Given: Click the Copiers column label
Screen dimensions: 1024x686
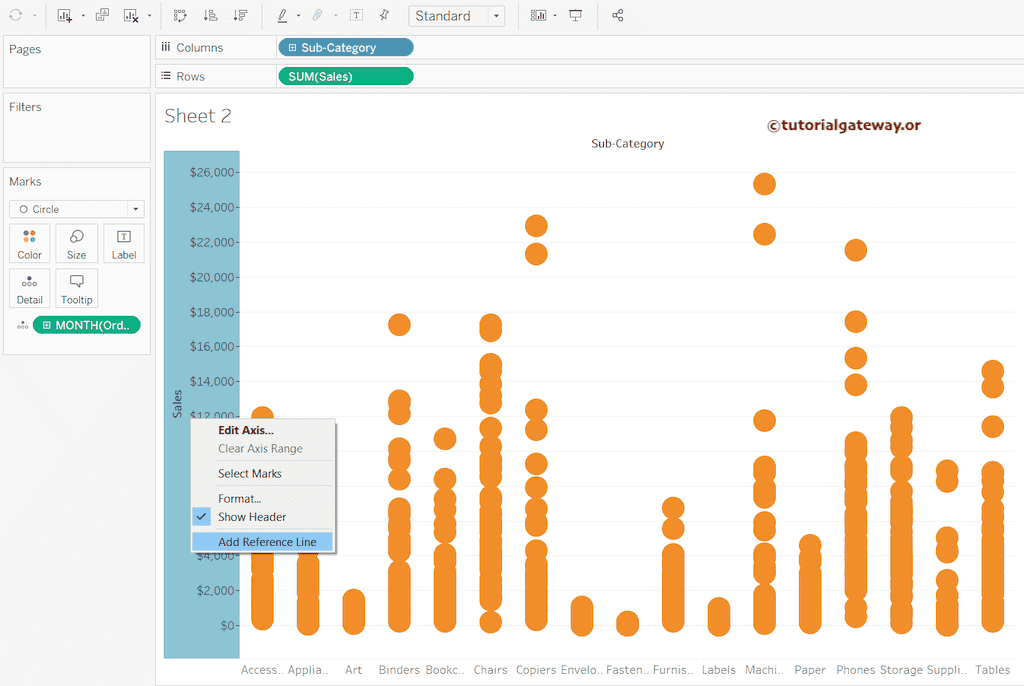Looking at the screenshot, I should pos(536,670).
